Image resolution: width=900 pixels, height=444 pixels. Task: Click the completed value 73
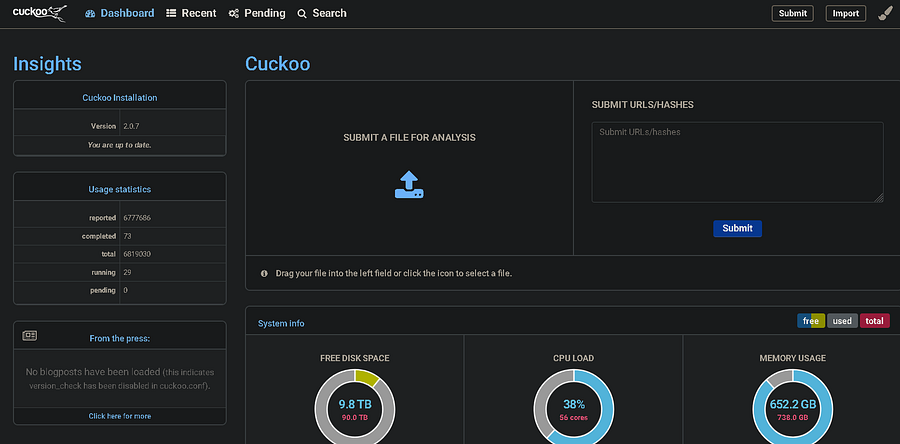[x=127, y=236]
